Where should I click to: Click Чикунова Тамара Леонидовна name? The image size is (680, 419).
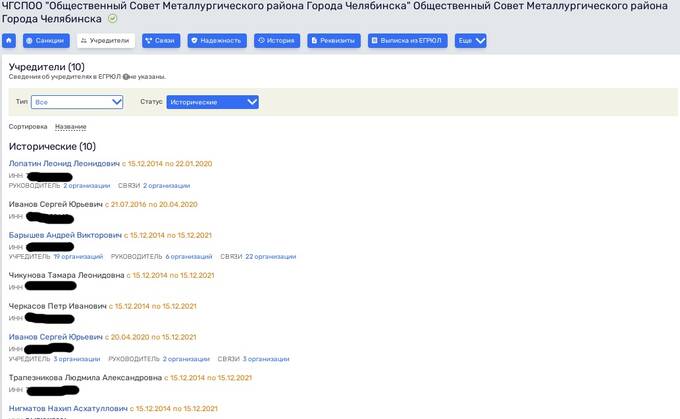pos(66,275)
